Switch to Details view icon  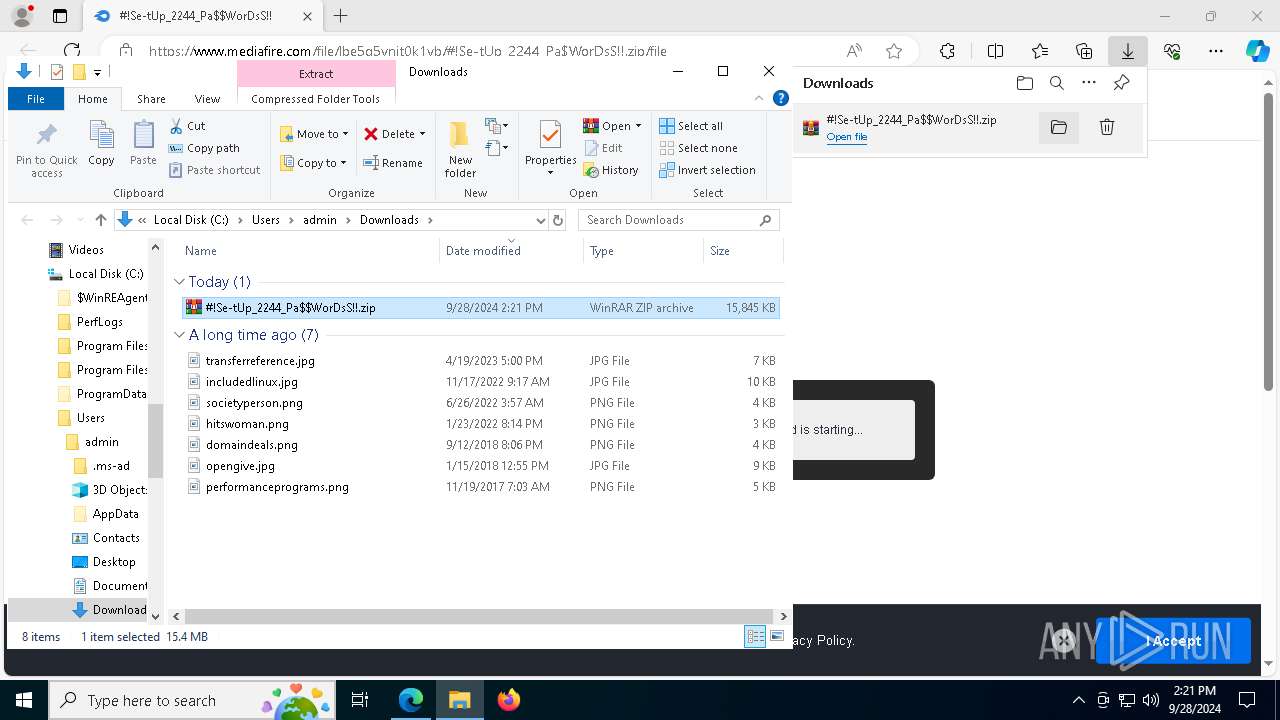[755, 637]
